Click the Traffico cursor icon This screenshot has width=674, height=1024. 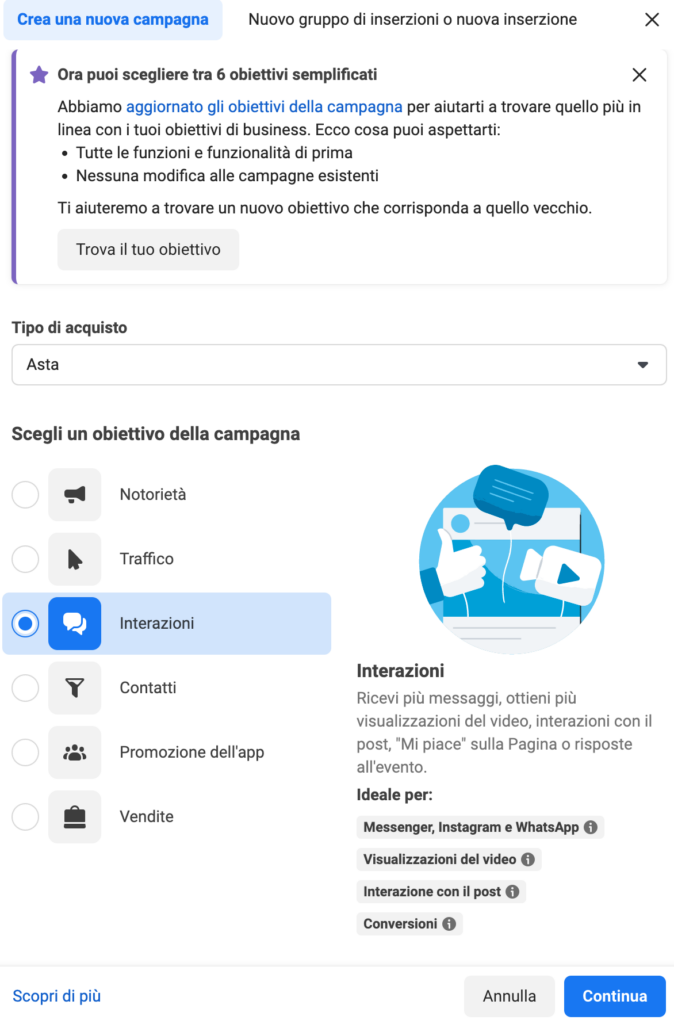coord(75,559)
